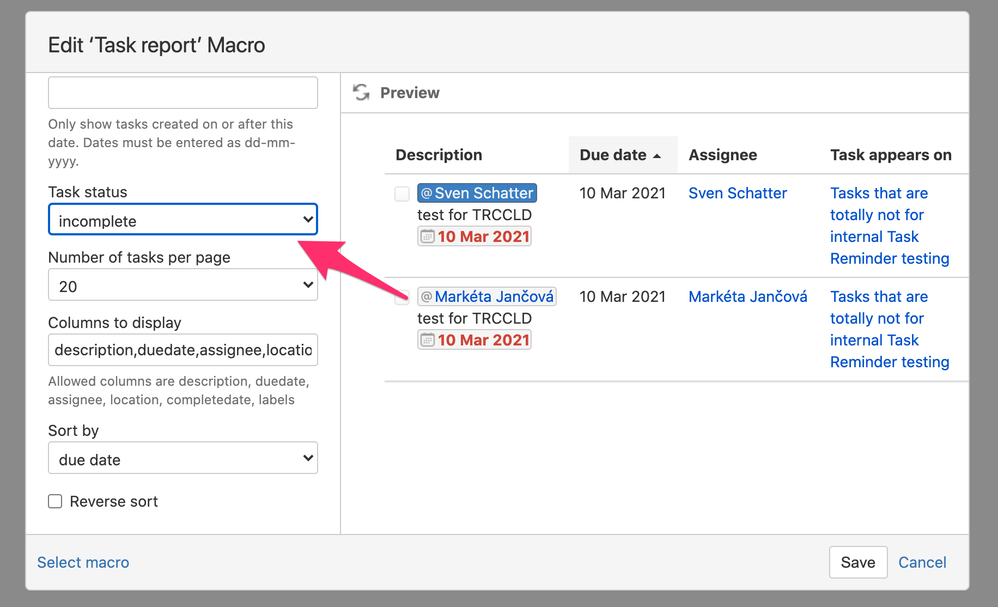This screenshot has height=607, width=998.
Task: Click the "Edit 'Task report' Macro" dialog title
Action: pos(157,45)
